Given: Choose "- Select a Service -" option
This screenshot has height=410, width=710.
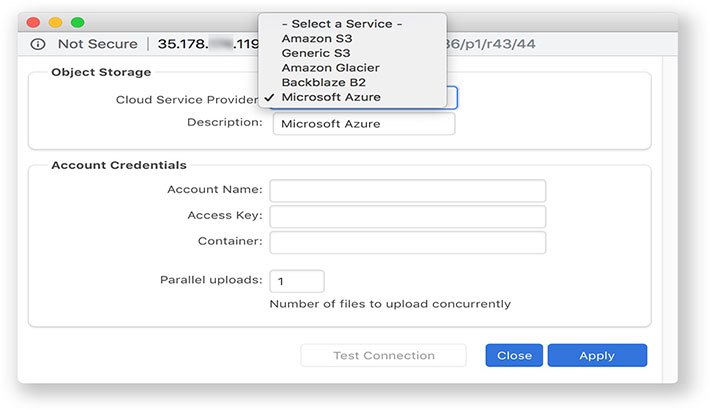Looking at the screenshot, I should [x=341, y=24].
